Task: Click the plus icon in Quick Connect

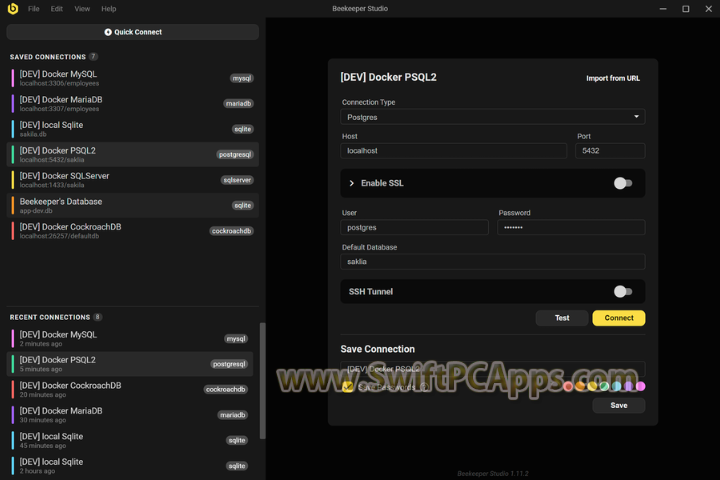Action: 108,32
